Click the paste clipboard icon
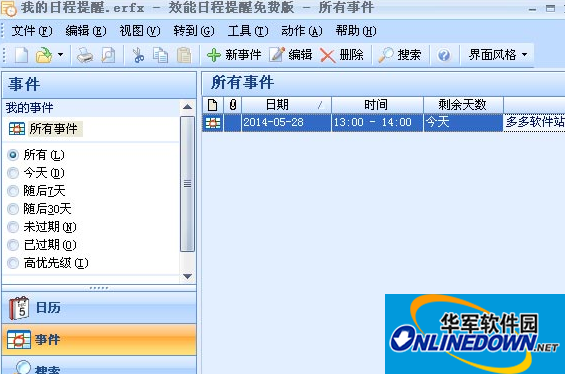Image resolution: width=565 pixels, height=374 pixels. [x=184, y=55]
